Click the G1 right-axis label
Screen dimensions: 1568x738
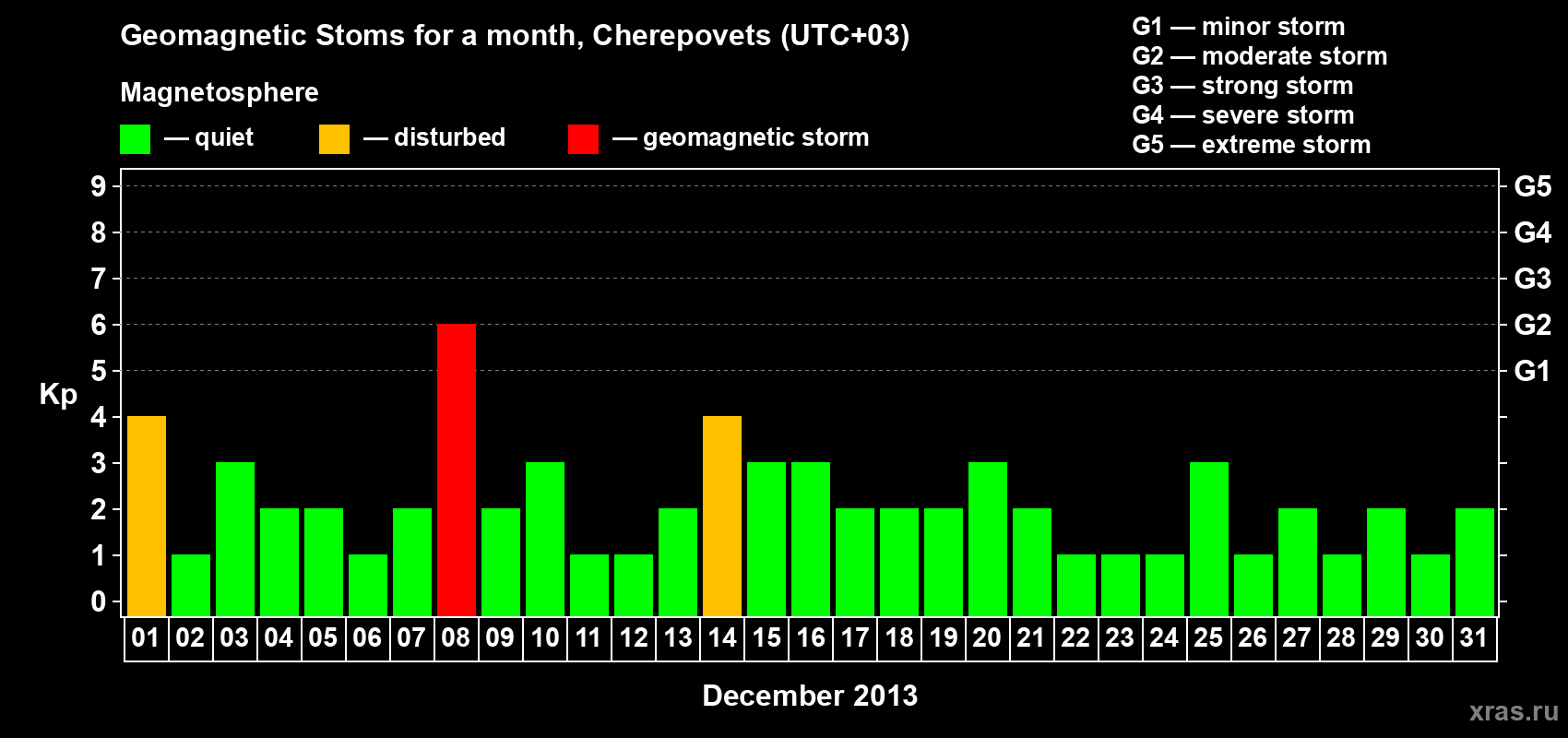(x=1532, y=371)
